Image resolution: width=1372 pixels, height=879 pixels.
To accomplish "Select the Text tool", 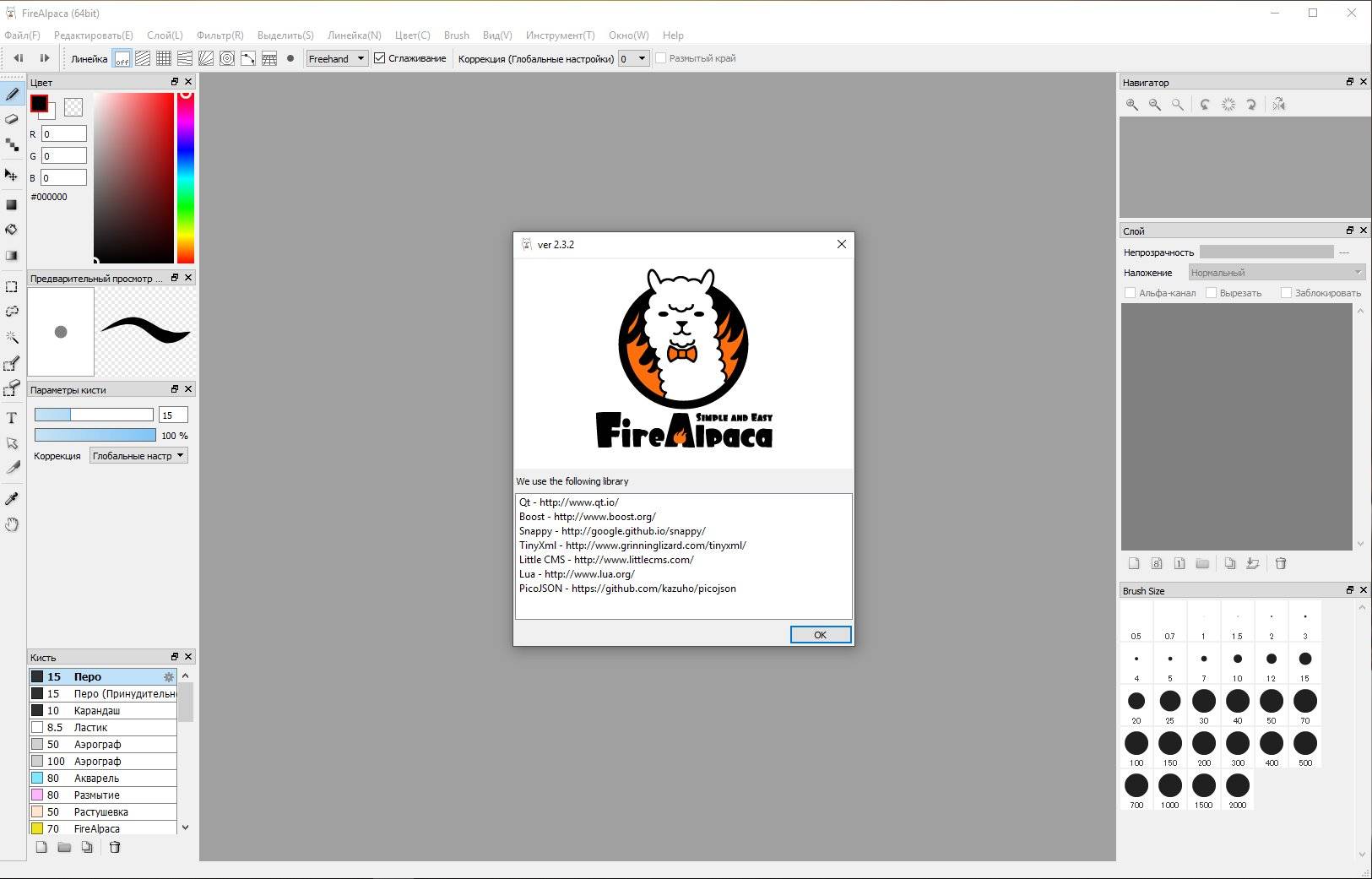I will [x=12, y=417].
